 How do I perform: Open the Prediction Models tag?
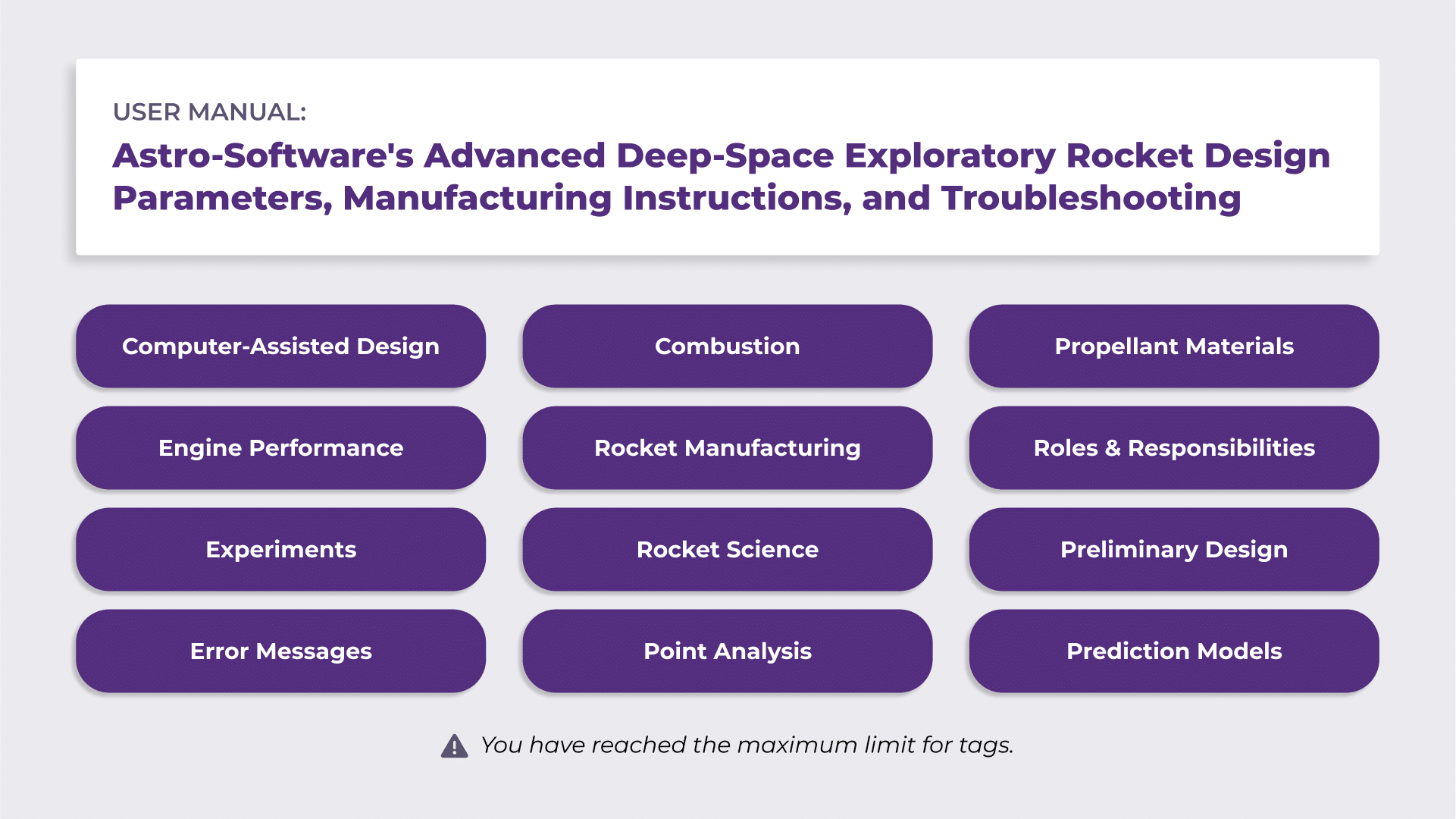coord(1174,651)
